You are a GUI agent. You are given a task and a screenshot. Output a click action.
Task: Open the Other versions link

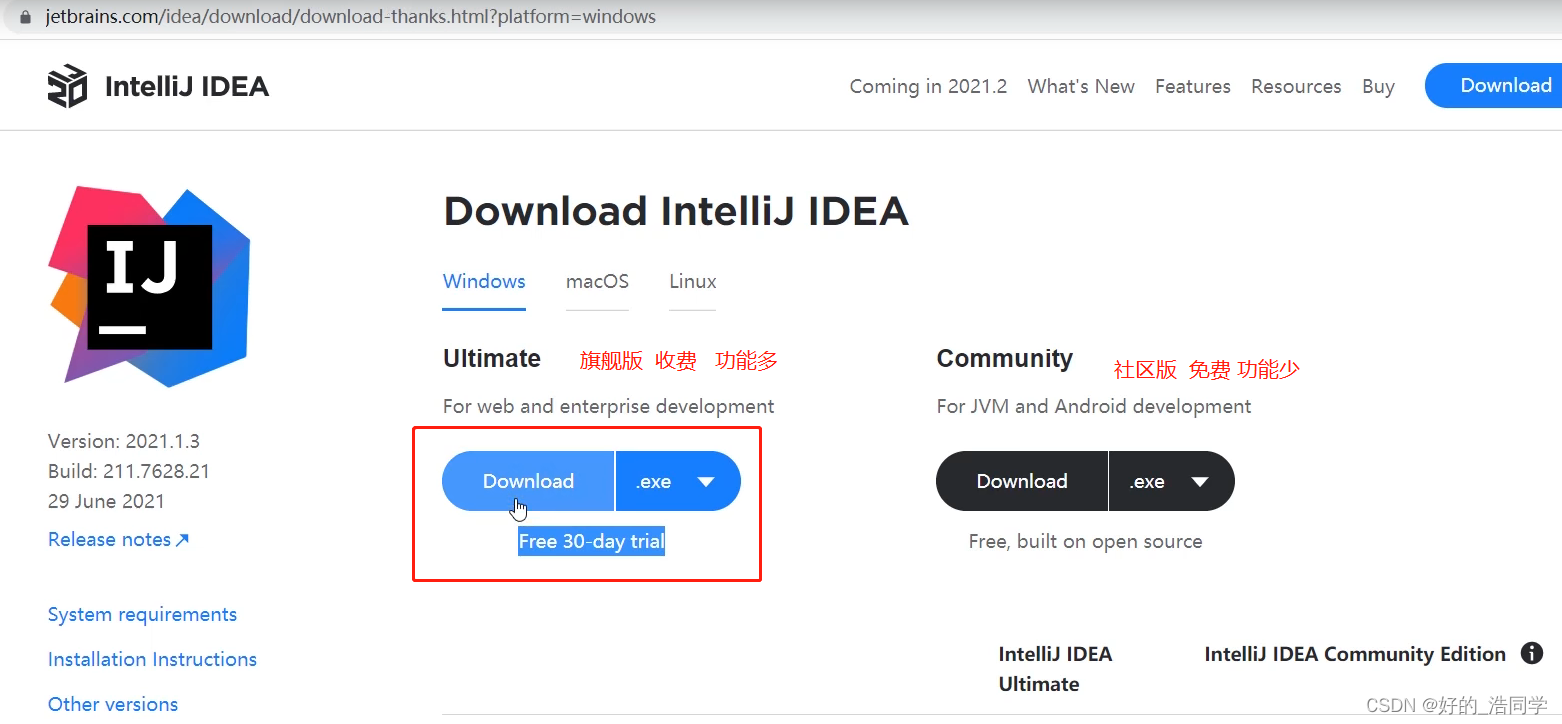(113, 704)
